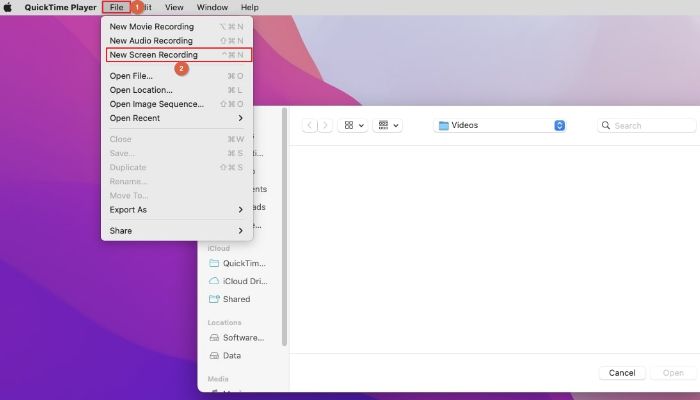Open grouping options dropdown
700x400 pixels.
pos(388,125)
